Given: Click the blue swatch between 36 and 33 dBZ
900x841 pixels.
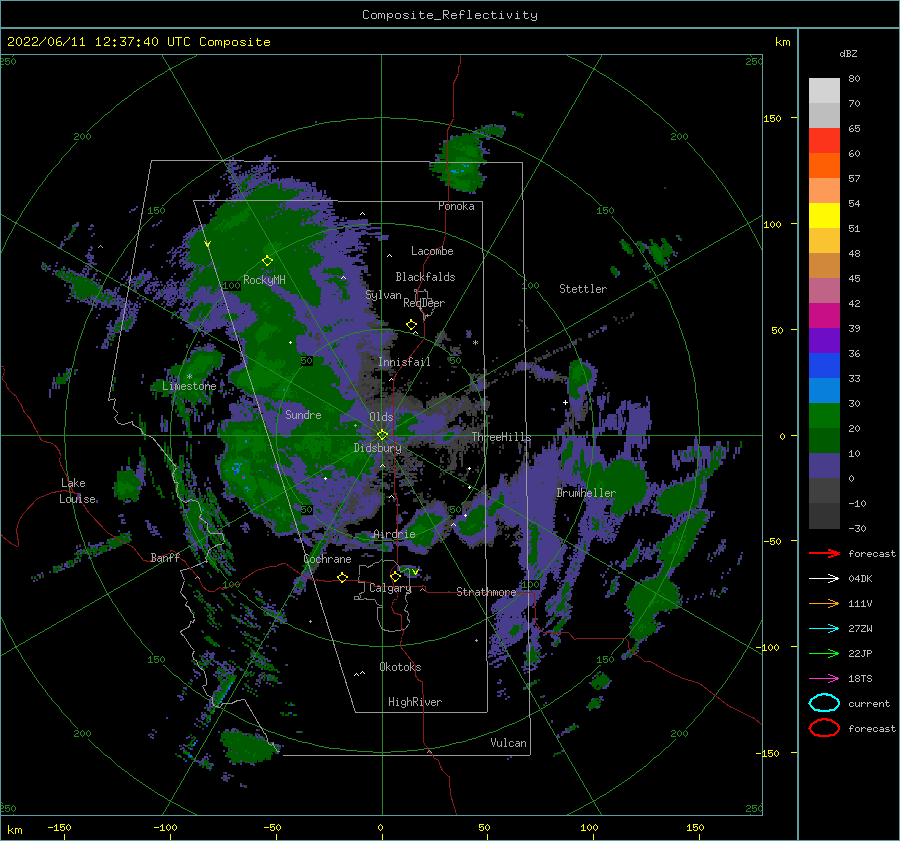Looking at the screenshot, I should pos(824,366).
